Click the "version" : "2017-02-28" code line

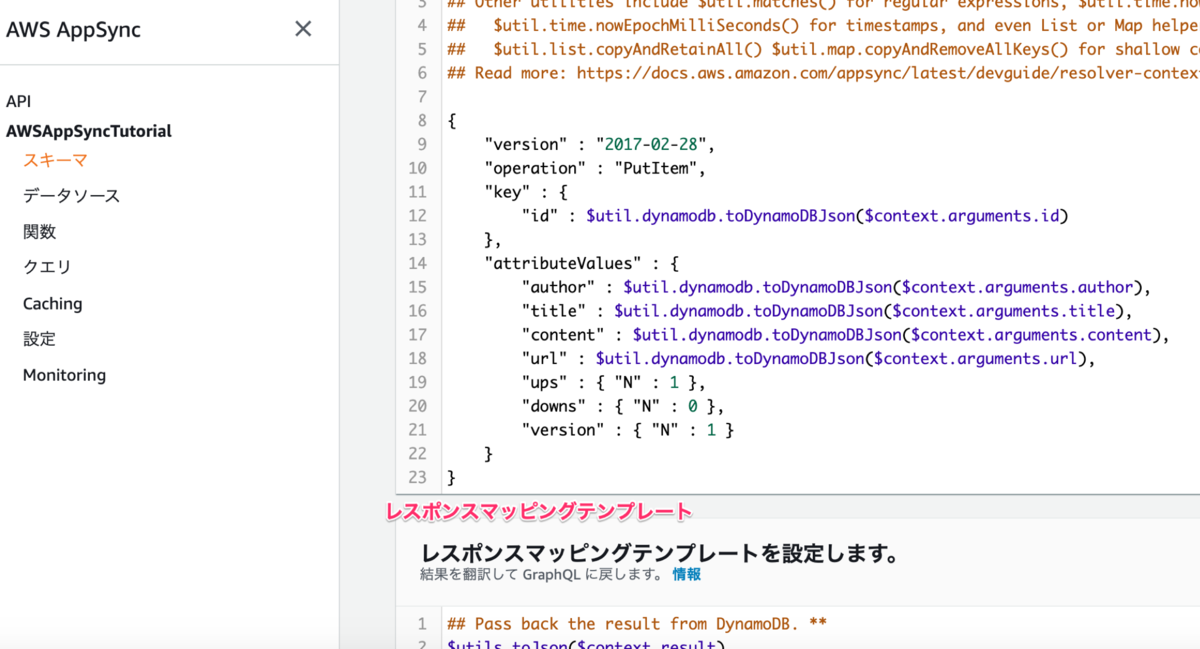click(x=600, y=144)
